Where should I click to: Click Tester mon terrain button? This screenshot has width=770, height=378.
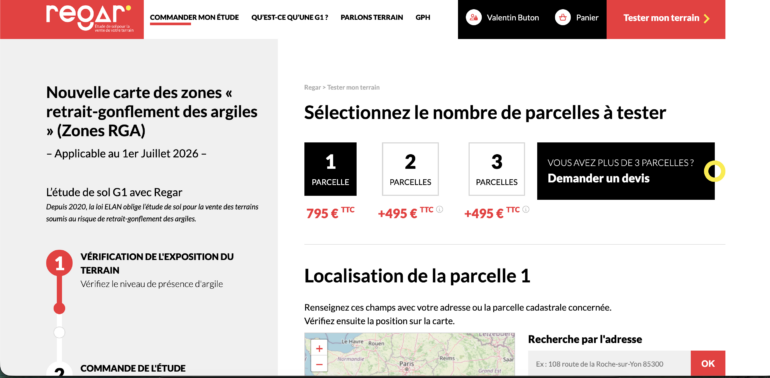[666, 19]
